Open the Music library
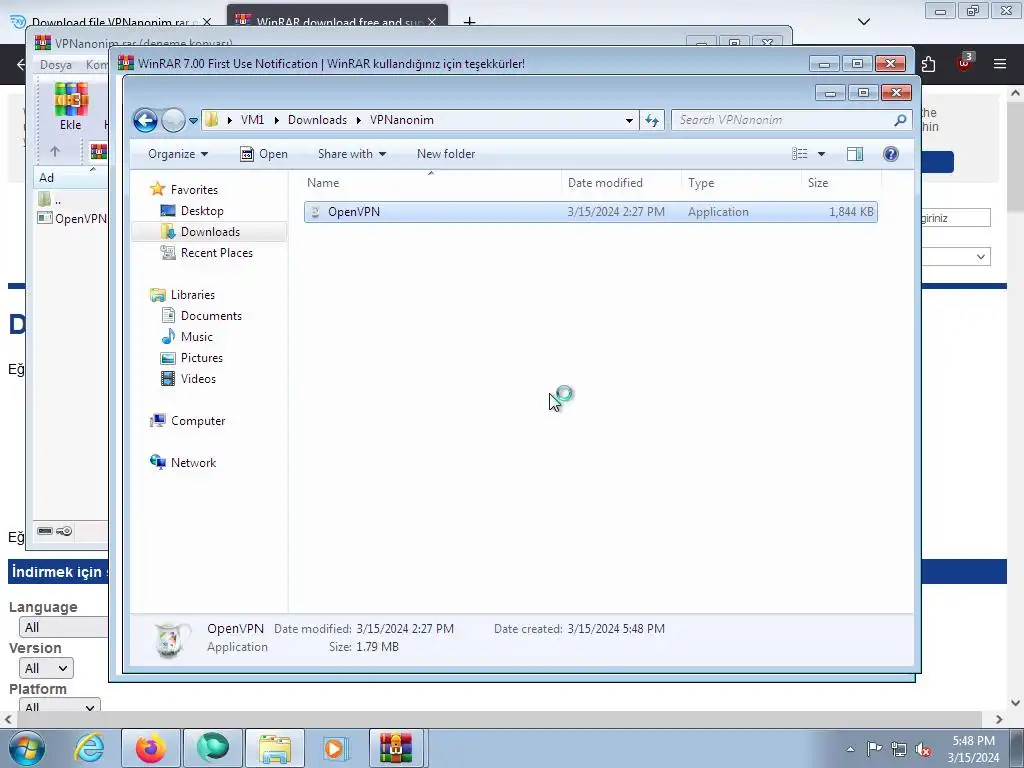Screen dimensions: 1024x768 (197, 337)
